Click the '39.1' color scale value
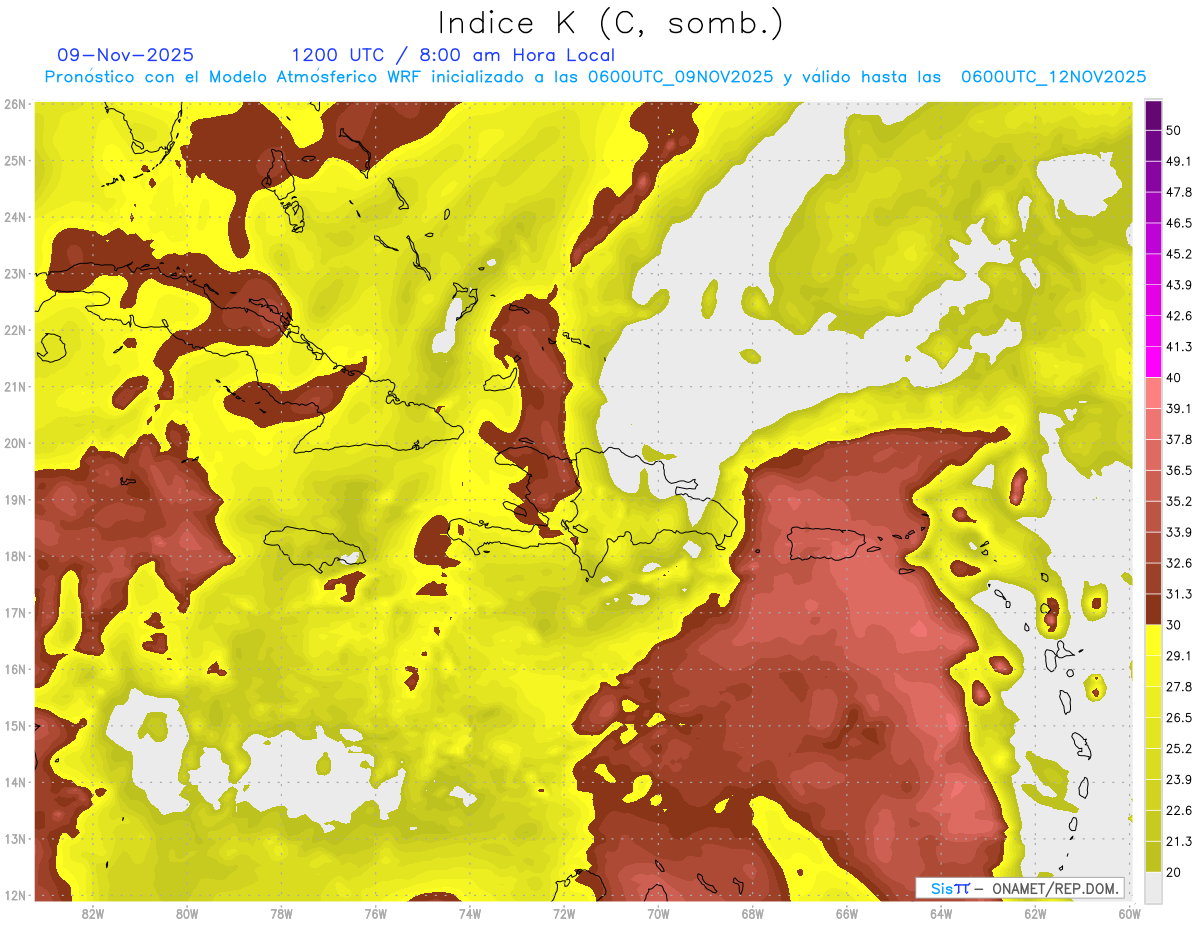 pyautogui.click(x=1179, y=408)
